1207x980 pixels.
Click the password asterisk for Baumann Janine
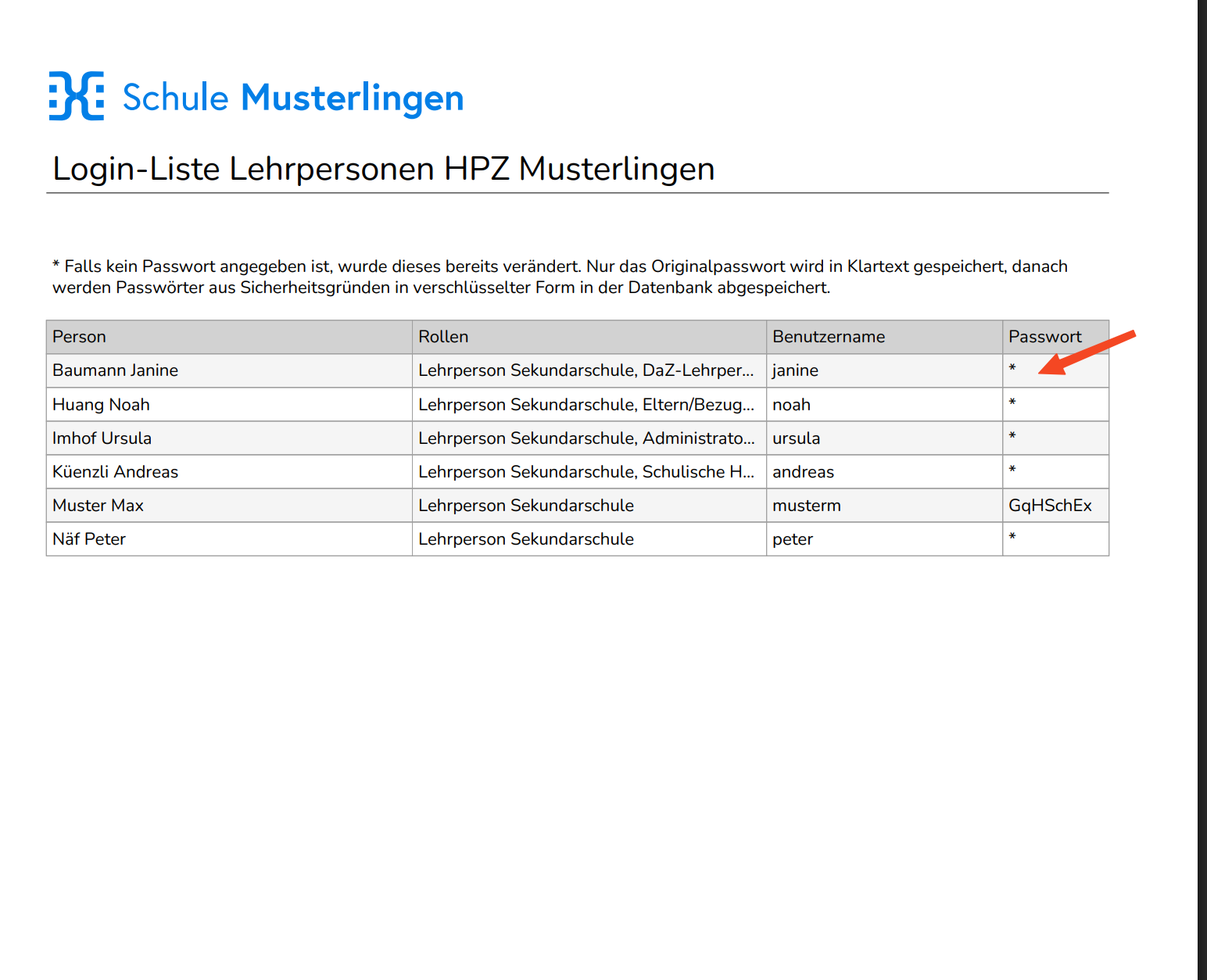[1012, 367]
